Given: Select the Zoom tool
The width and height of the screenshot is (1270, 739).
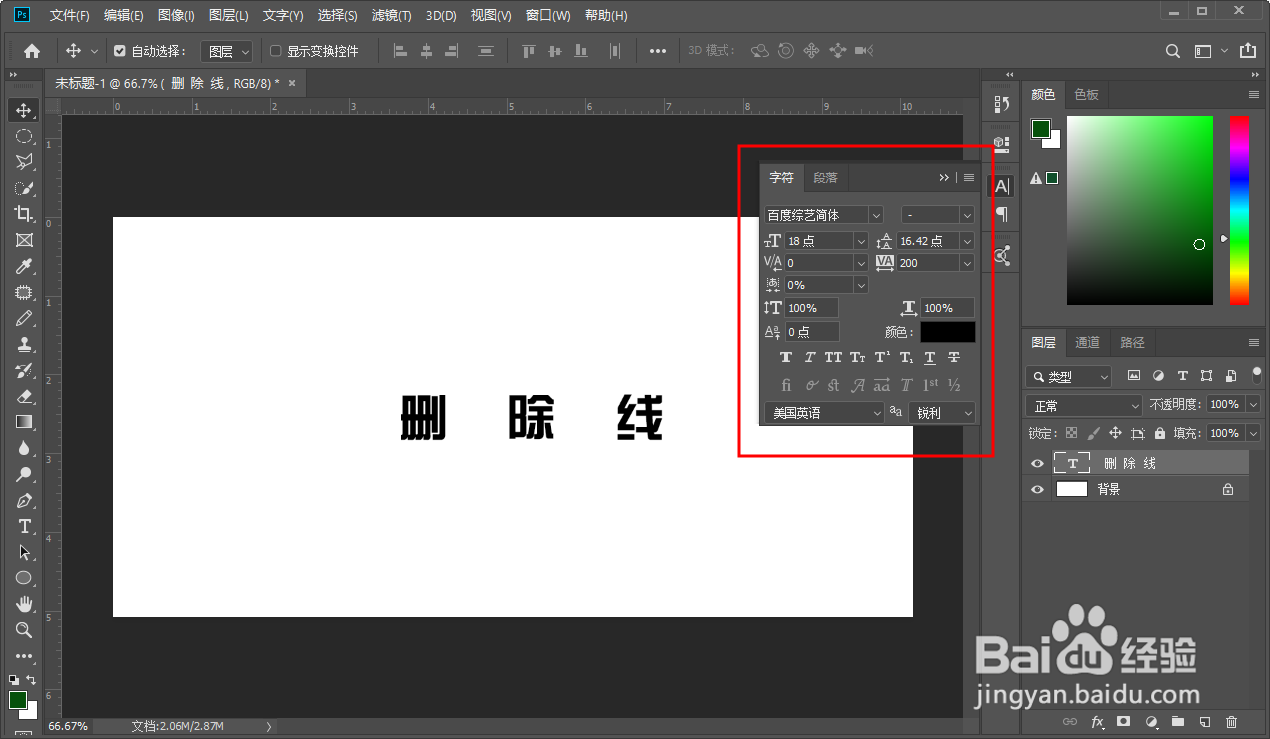Looking at the screenshot, I should [24, 630].
